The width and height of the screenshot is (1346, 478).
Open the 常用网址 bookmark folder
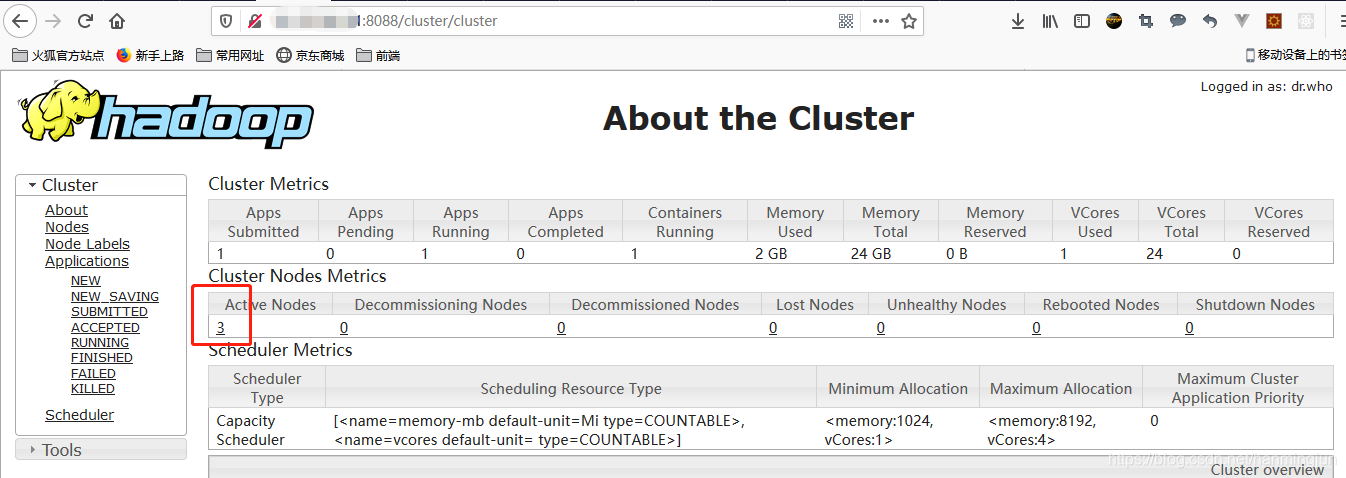(231, 56)
